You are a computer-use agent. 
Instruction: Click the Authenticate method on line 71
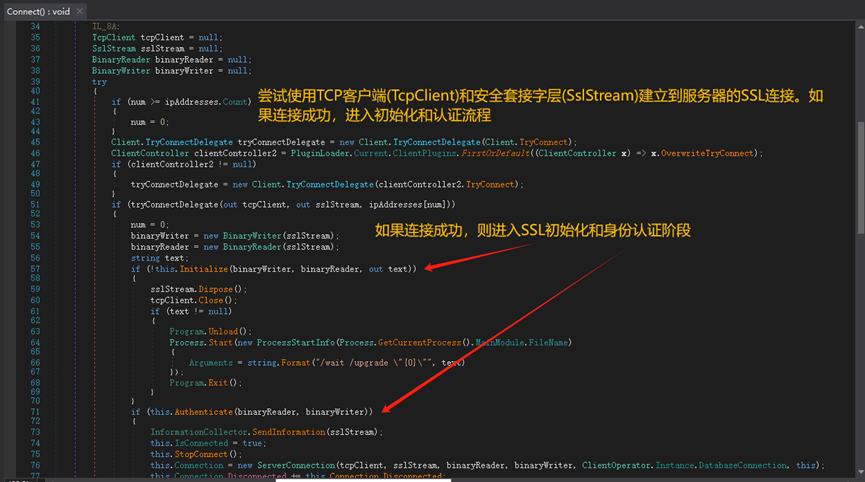tap(204, 412)
